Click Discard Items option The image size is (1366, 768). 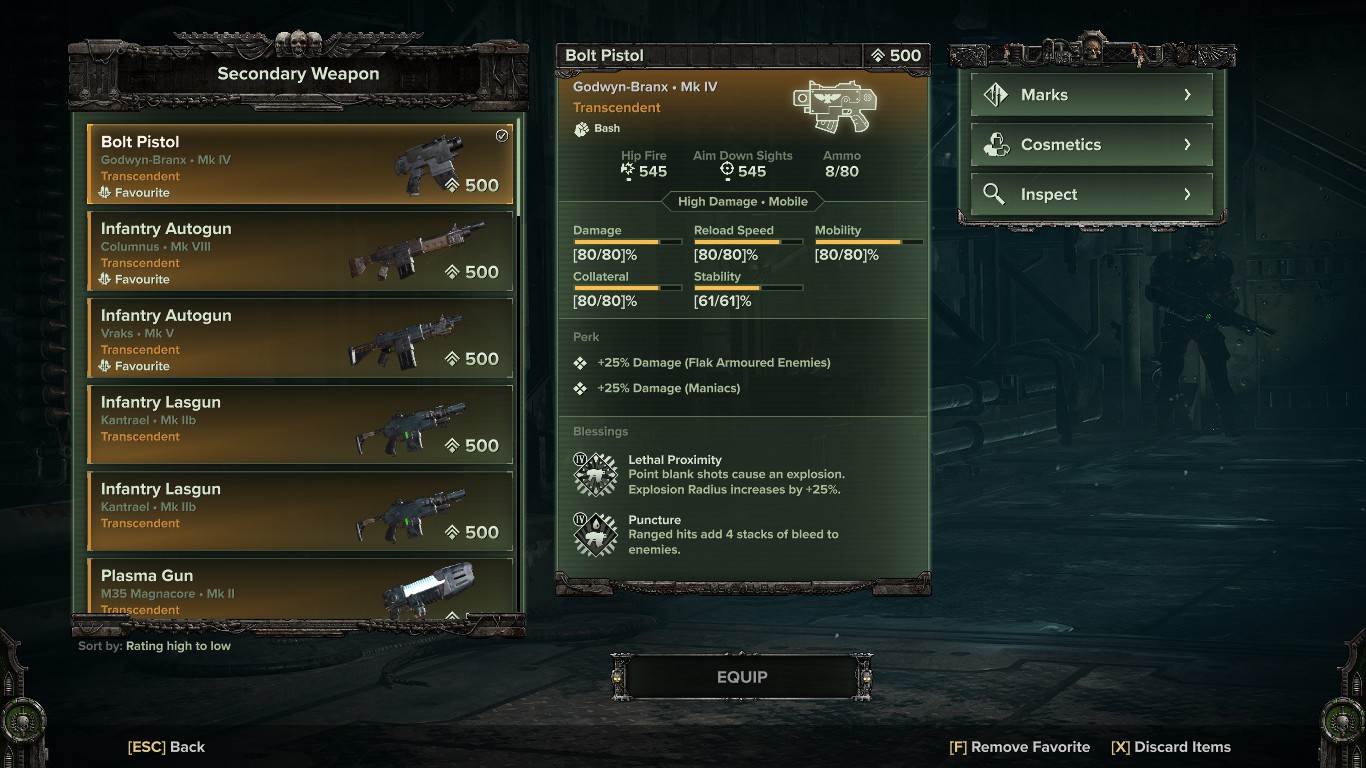(1171, 747)
